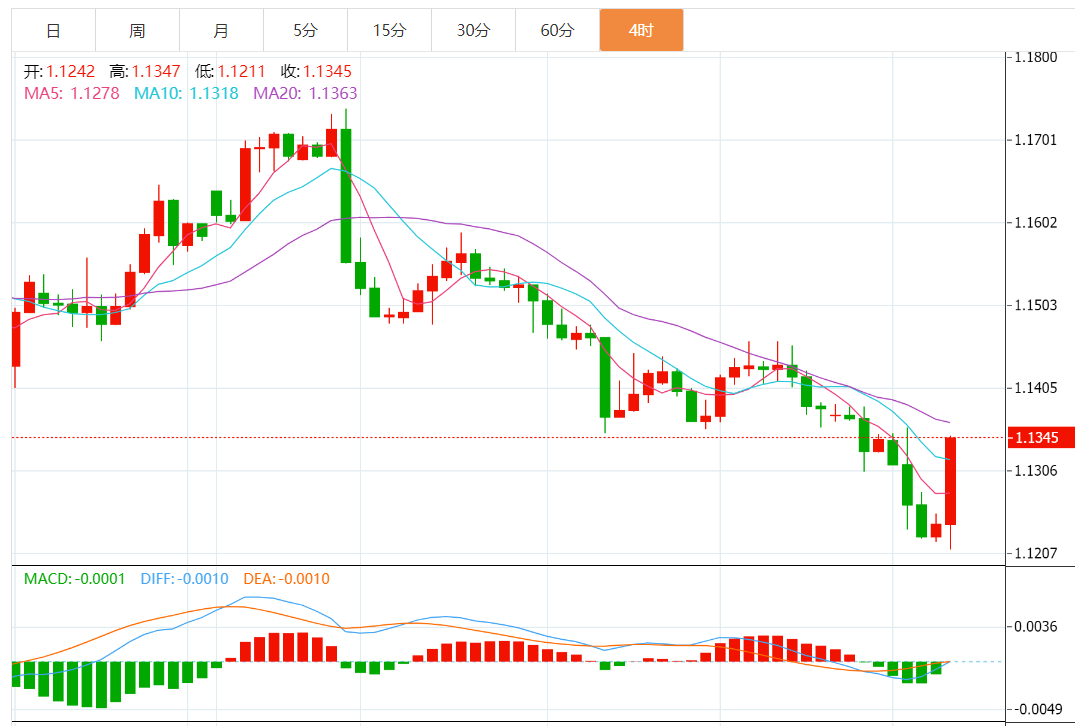Switch to the 月 monthly chart tab
This screenshot has height=726, width=1075.
[221, 30]
